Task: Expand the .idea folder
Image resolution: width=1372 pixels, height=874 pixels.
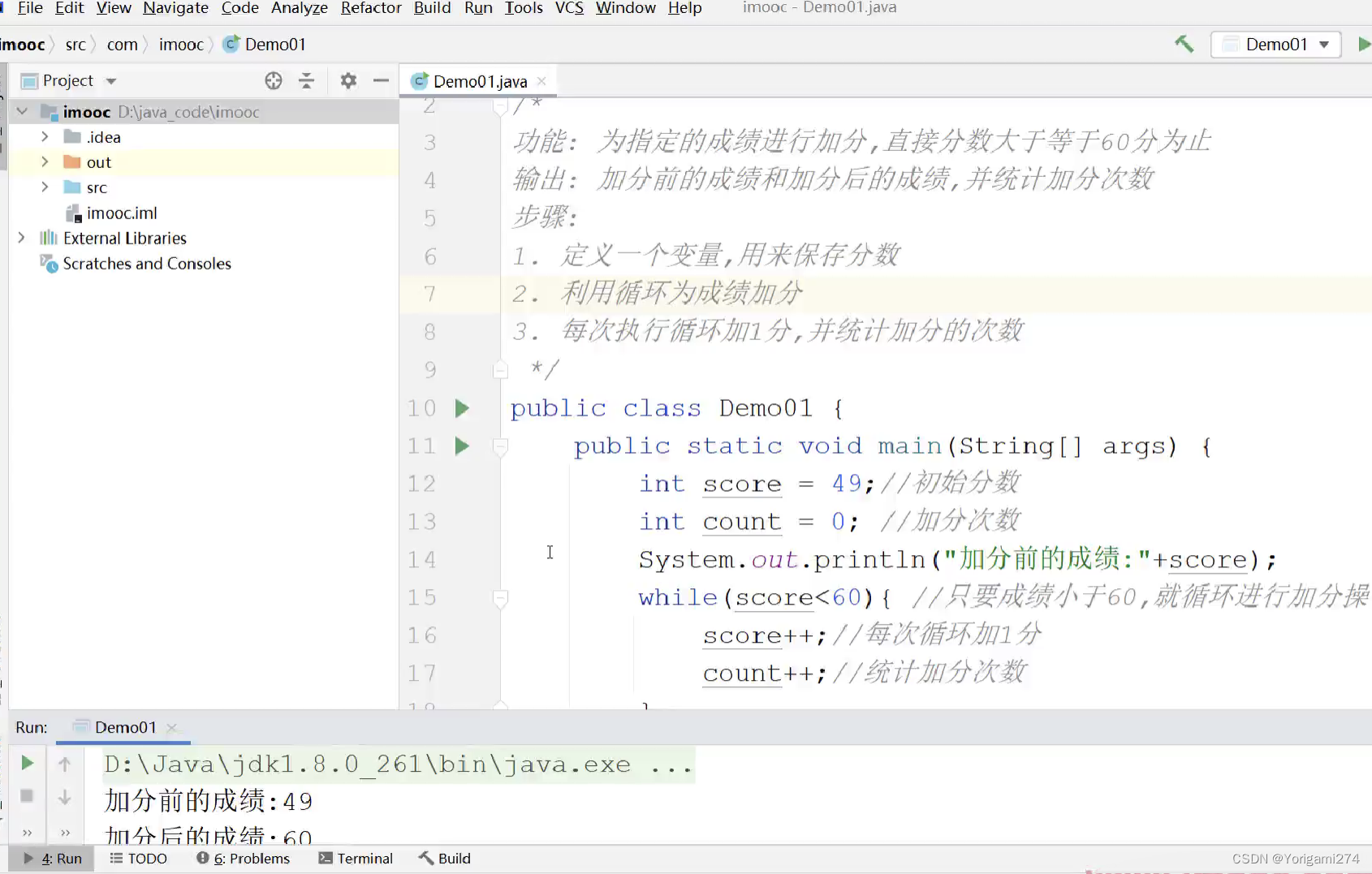Action: pos(45,136)
